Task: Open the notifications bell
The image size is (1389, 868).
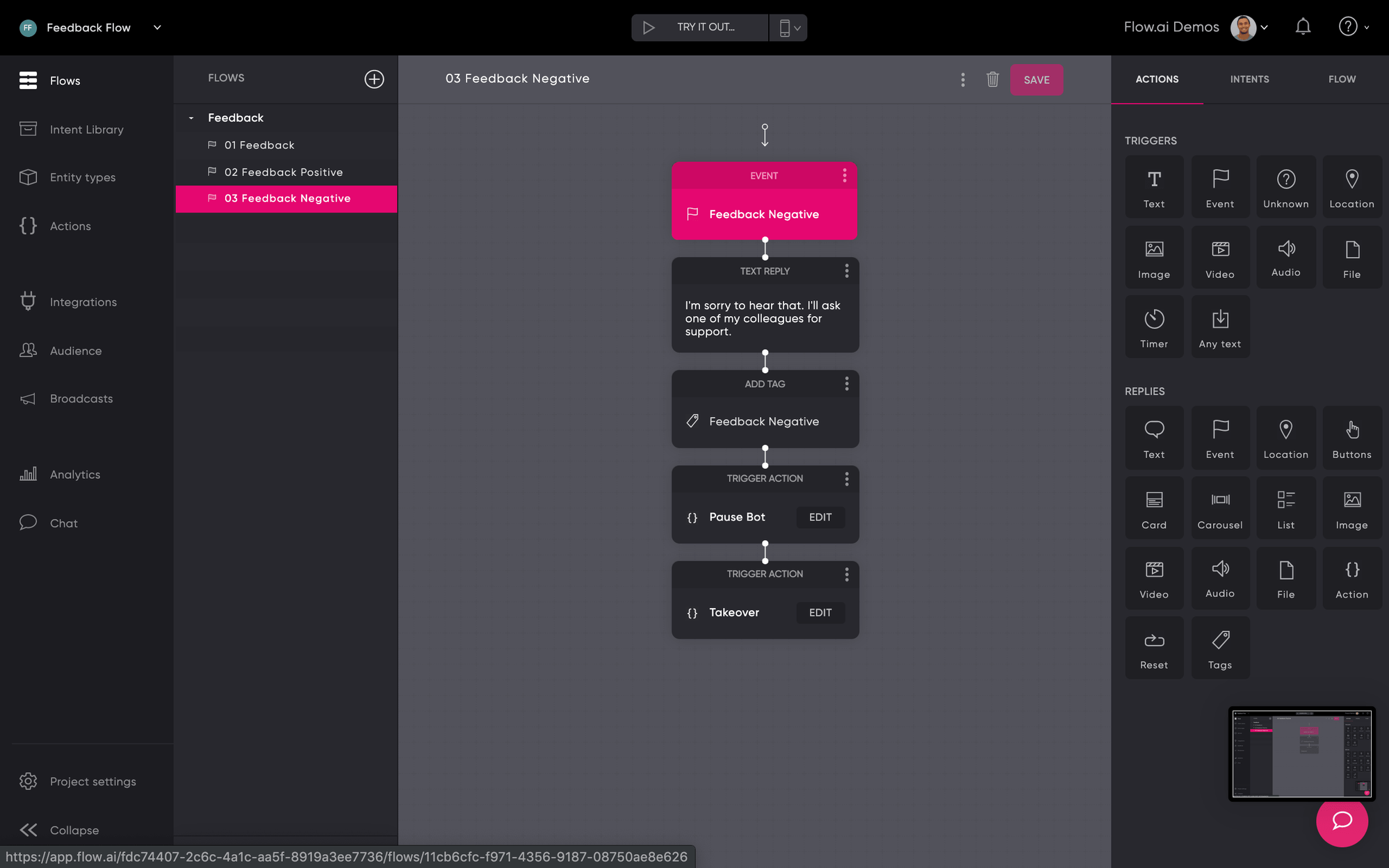Action: coord(1302,27)
